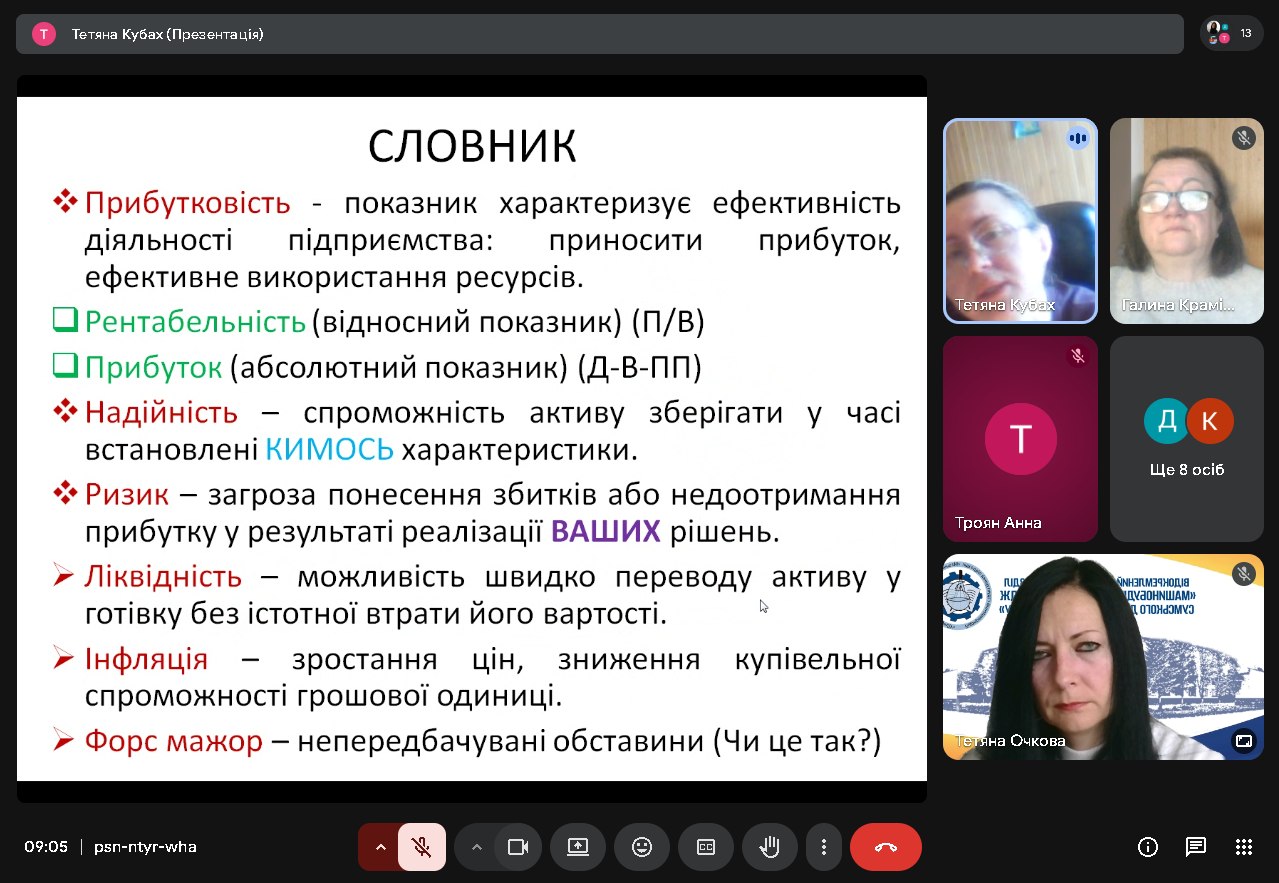Open meeting details info icon
The height and width of the screenshot is (883, 1279).
pos(1148,847)
